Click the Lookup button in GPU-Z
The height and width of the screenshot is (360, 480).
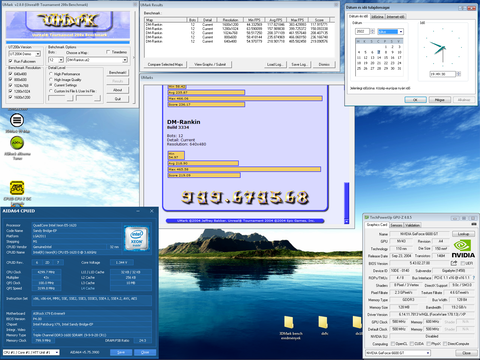463,234
